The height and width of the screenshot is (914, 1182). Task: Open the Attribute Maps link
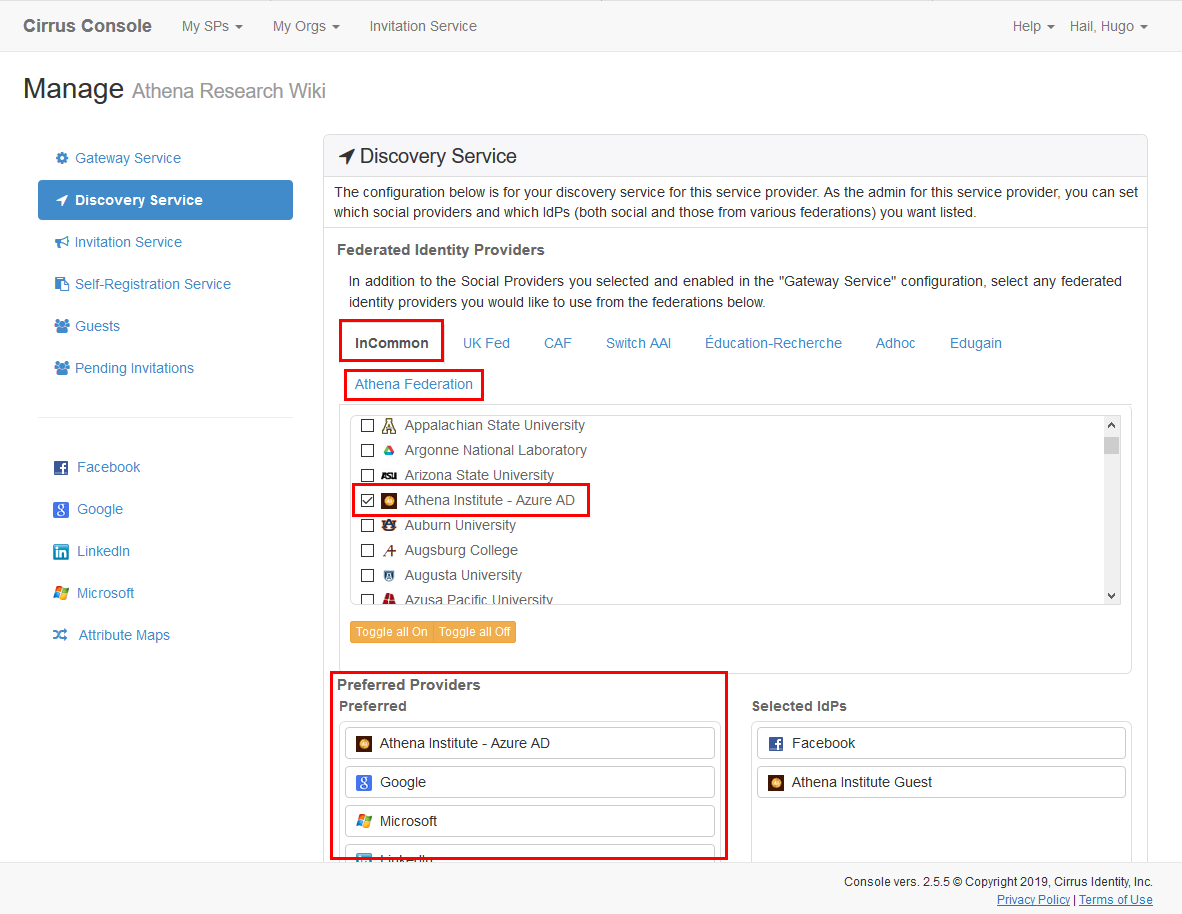124,636
